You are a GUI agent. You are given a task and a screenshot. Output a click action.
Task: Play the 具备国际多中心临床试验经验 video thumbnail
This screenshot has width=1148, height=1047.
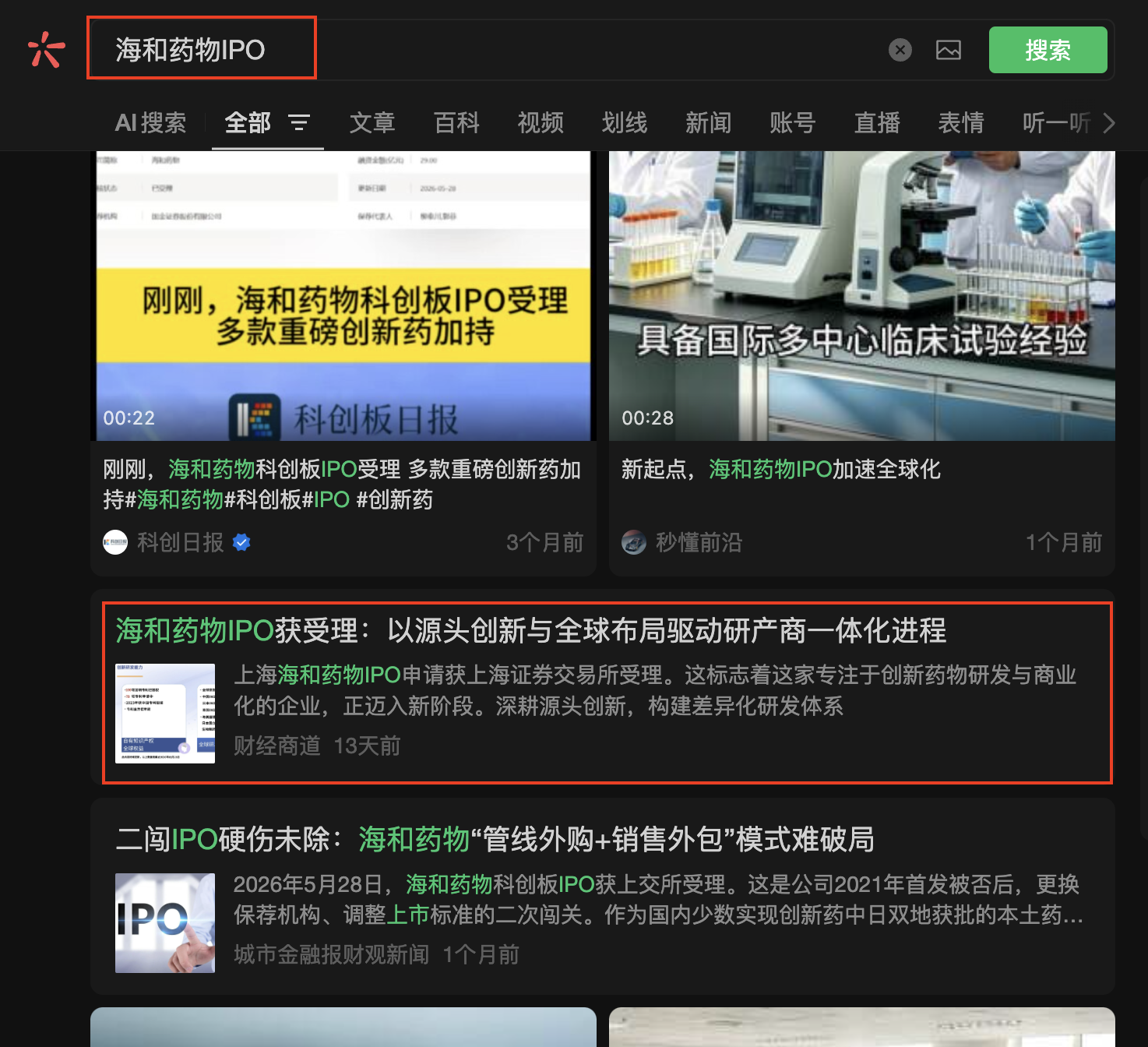tap(862, 296)
